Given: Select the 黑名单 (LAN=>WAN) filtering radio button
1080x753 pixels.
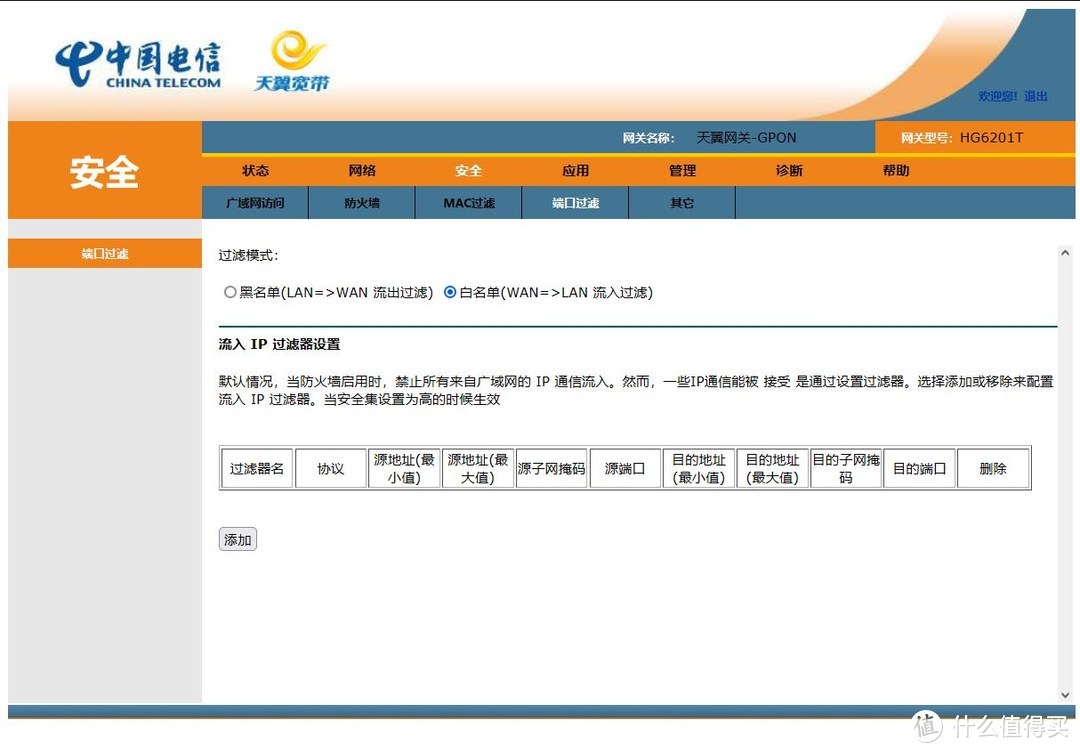Looking at the screenshot, I should (x=230, y=292).
